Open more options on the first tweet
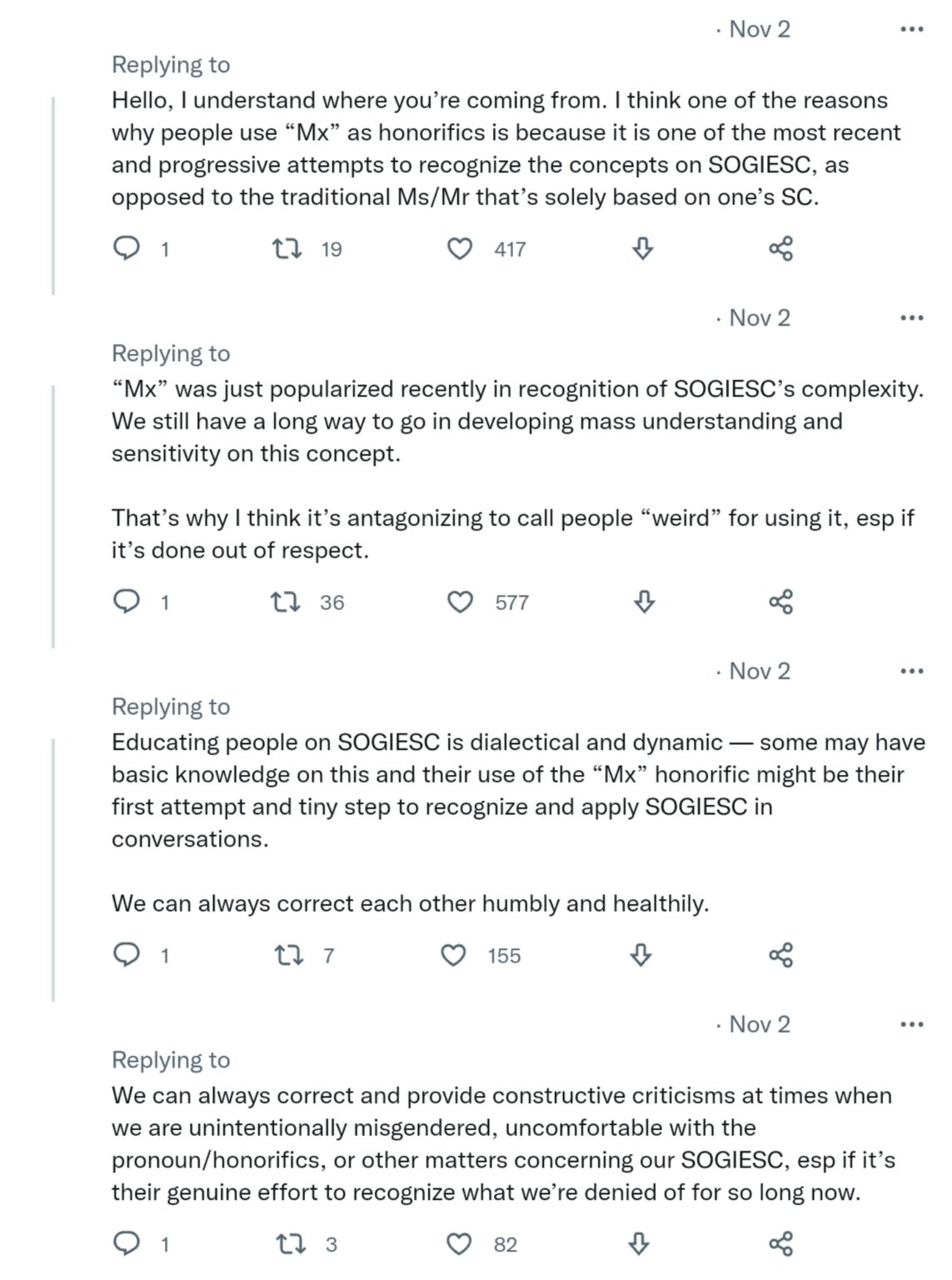This screenshot has height=1280, width=952. pyautogui.click(x=912, y=29)
